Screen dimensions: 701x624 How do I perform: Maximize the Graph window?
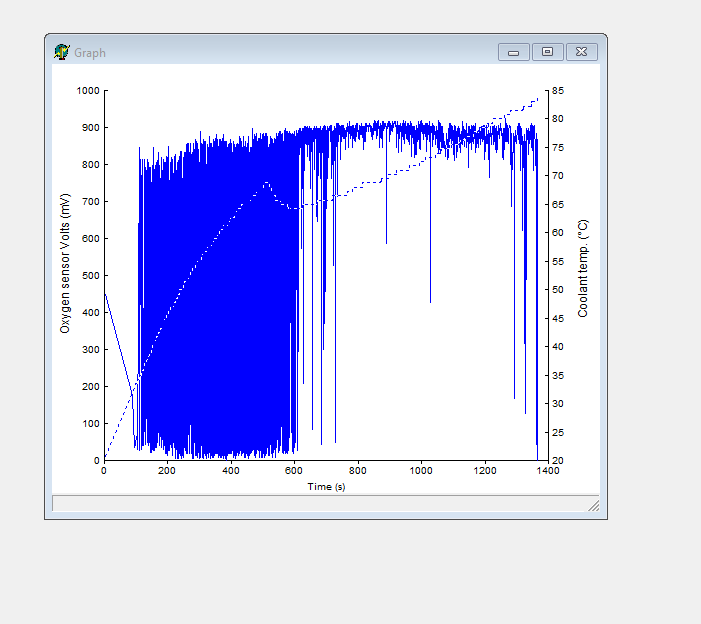(547, 52)
